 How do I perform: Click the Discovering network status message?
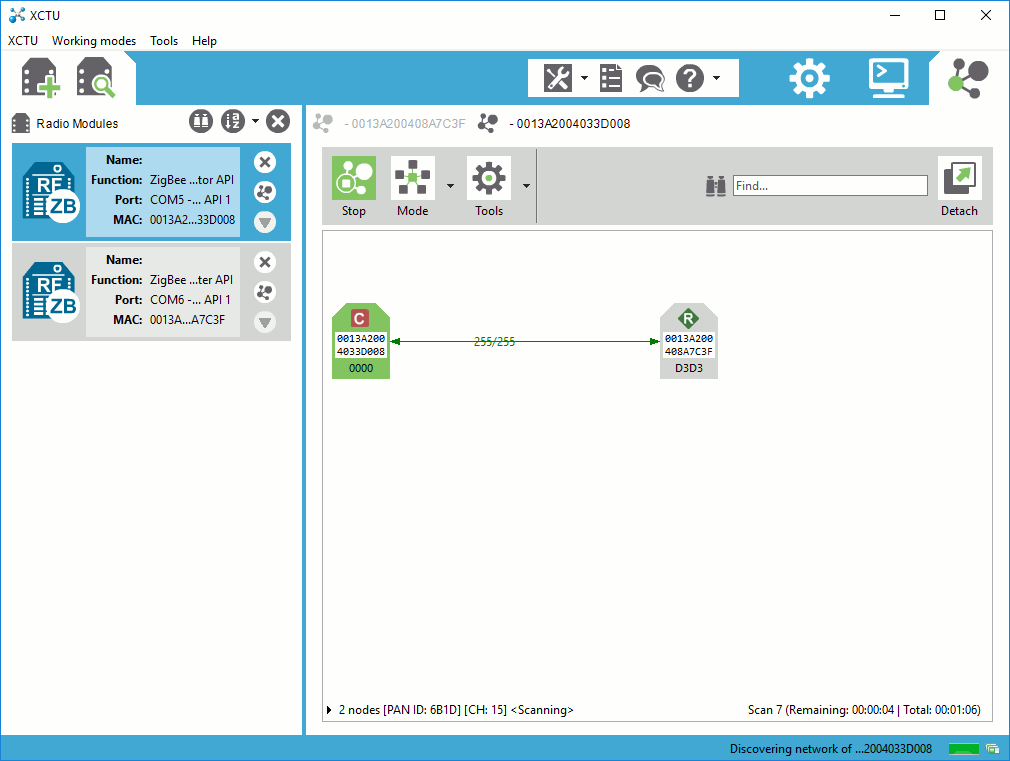(x=830, y=749)
